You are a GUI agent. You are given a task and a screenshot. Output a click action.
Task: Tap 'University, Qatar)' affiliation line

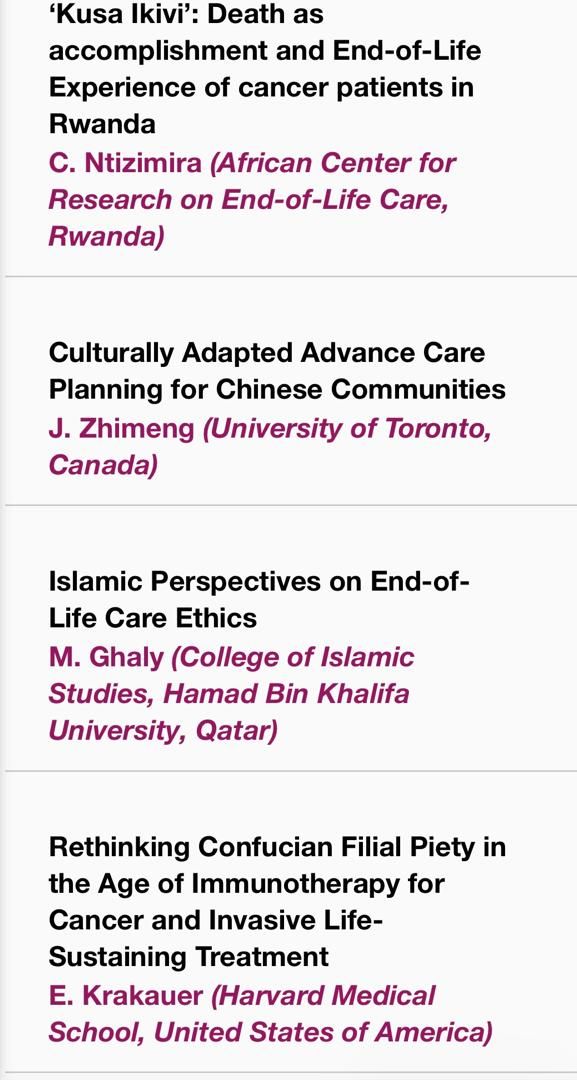pos(163,731)
